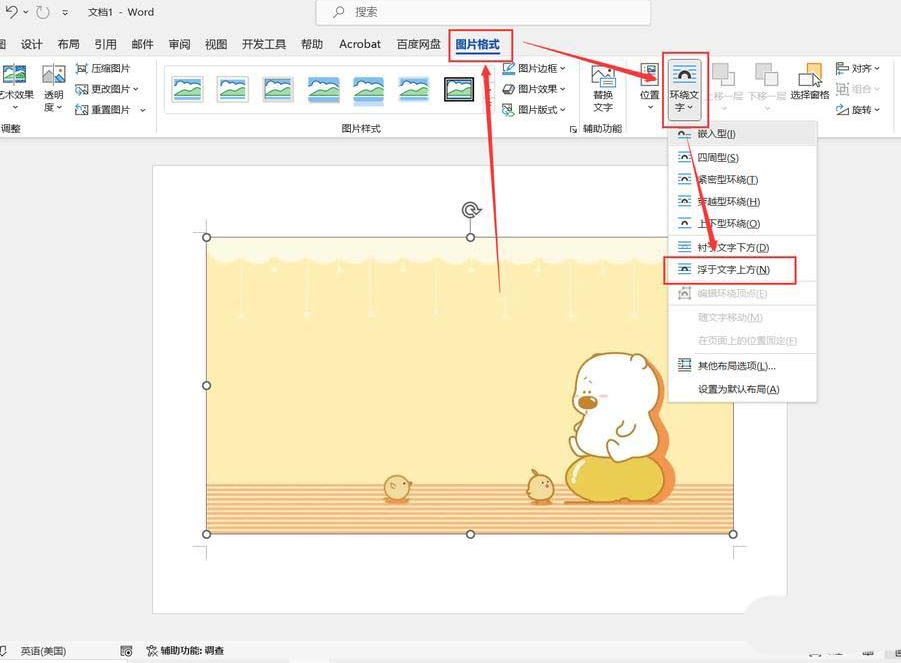Viewport: 901px width, 663px height.
Task: Apply the second picture style thumbnail
Action: [x=233, y=89]
